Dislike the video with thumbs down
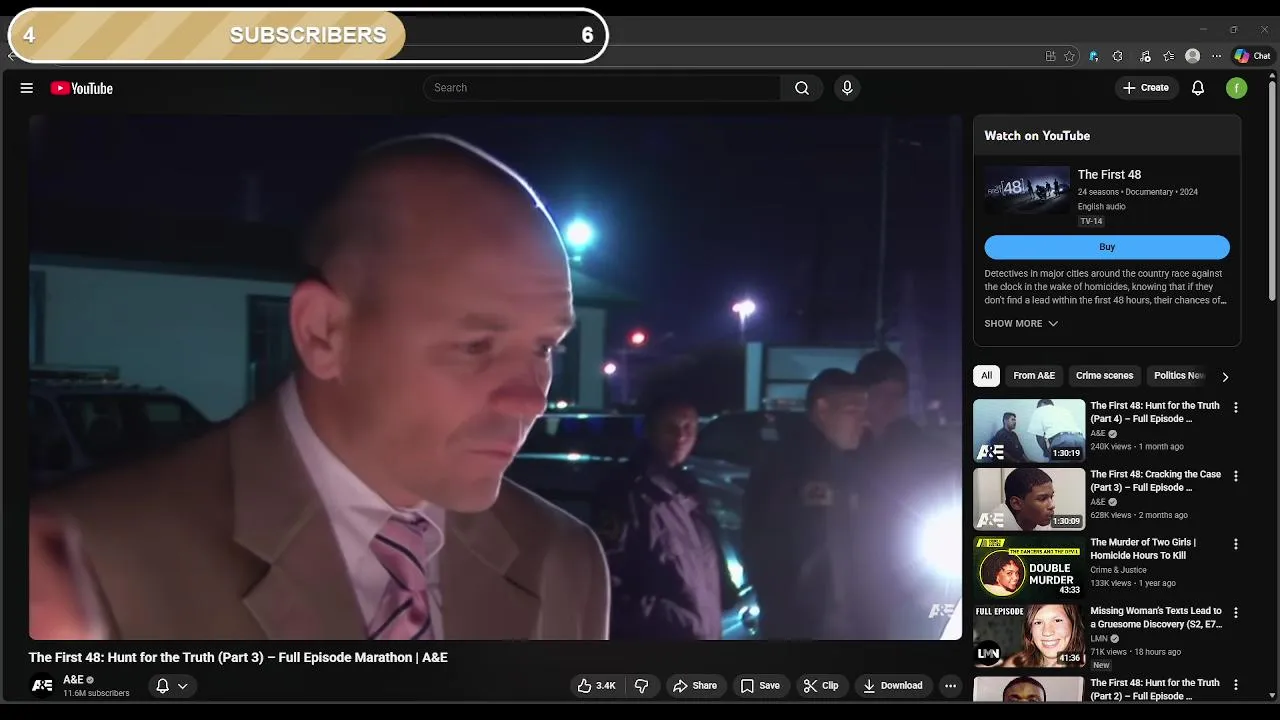The height and width of the screenshot is (720, 1280). 642,686
